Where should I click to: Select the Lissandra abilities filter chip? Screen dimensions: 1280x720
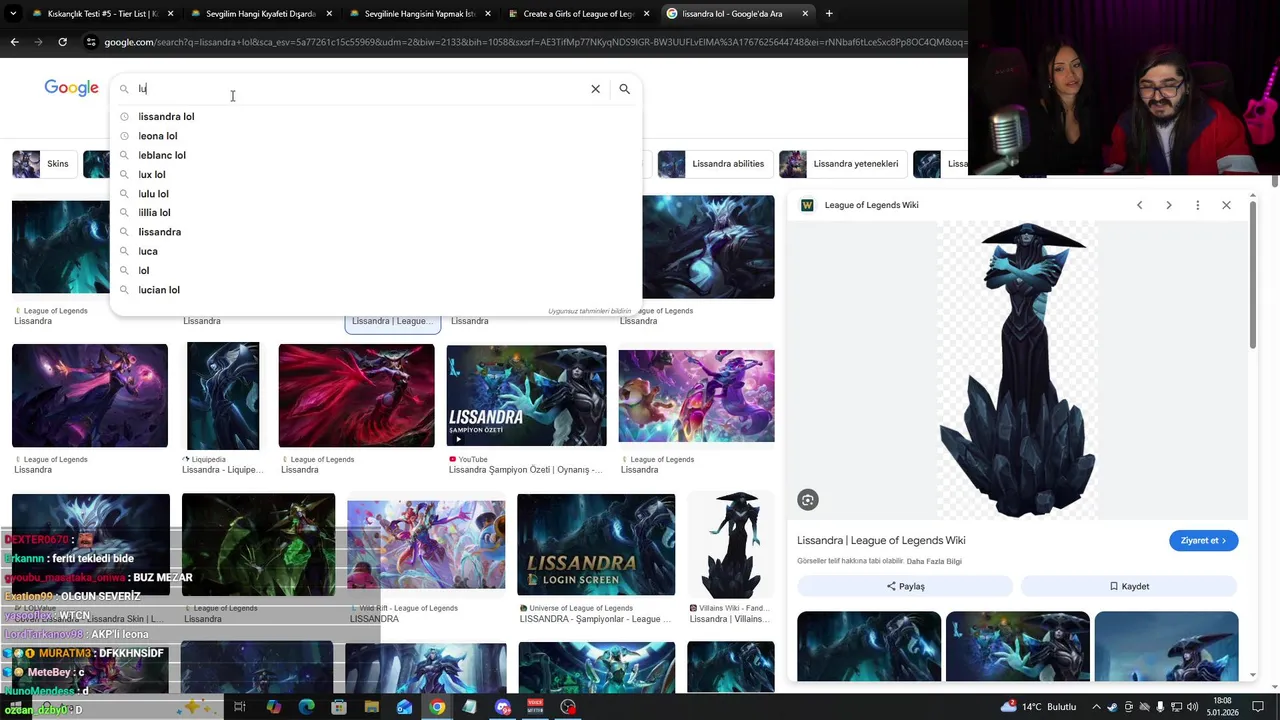pyautogui.click(x=715, y=164)
